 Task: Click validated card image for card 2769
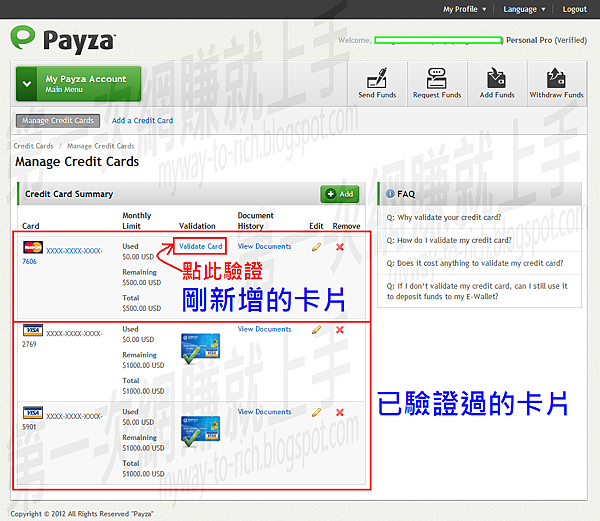coord(201,348)
